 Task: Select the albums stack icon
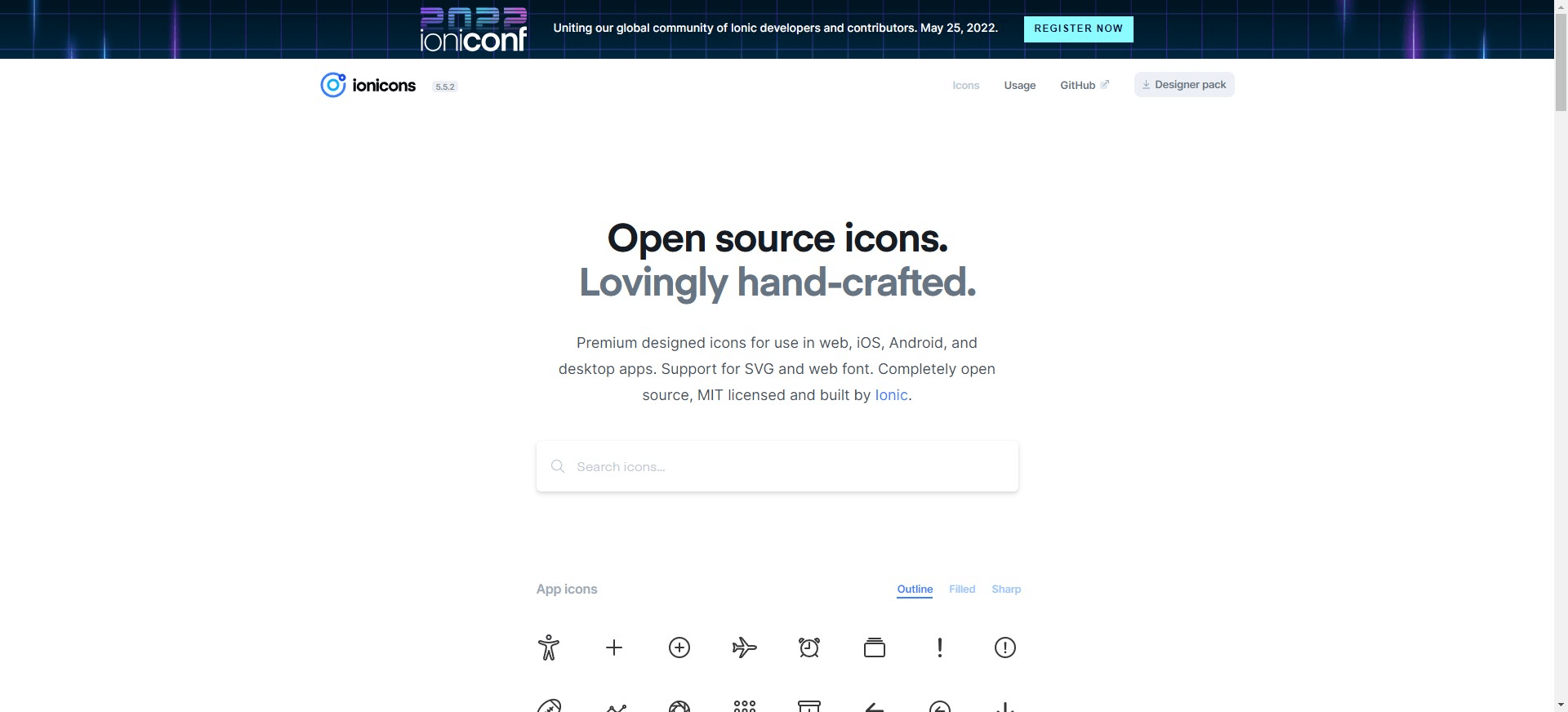pyautogui.click(x=875, y=647)
